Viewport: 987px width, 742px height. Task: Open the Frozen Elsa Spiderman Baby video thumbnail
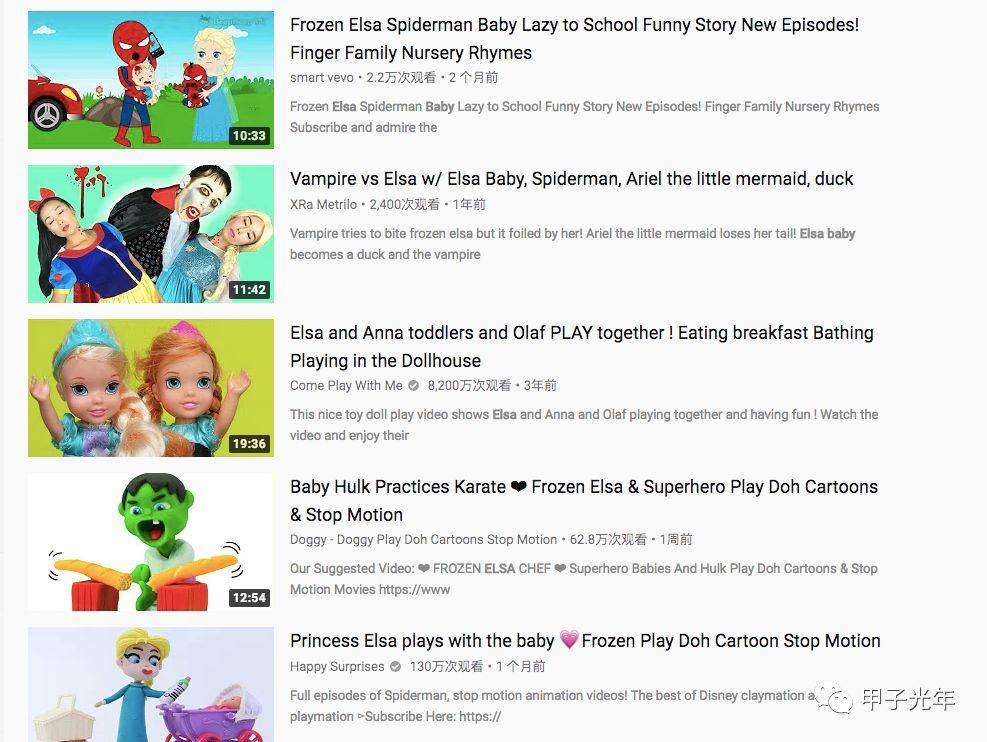coord(150,80)
